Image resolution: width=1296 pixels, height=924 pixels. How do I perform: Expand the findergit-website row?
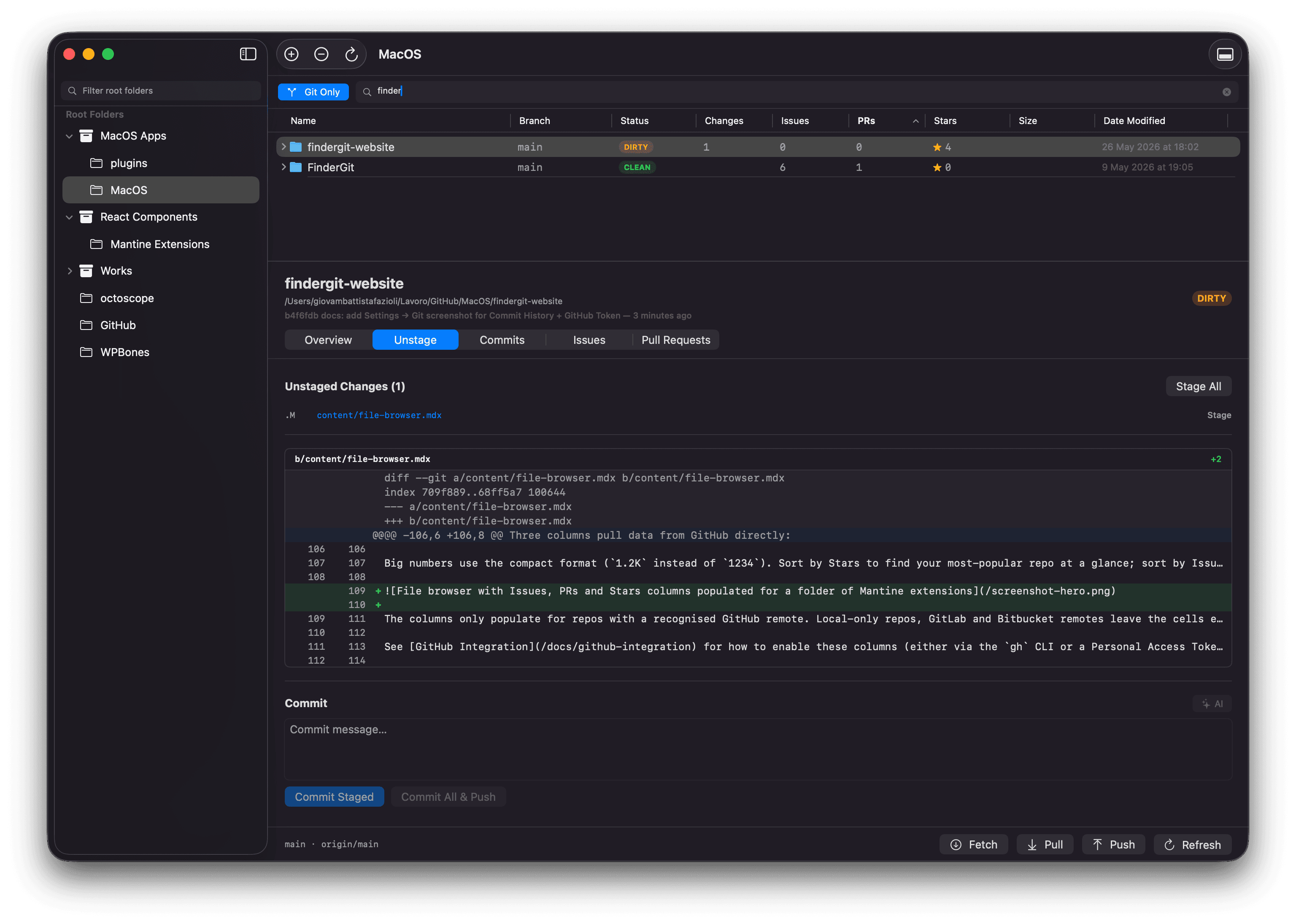[283, 147]
